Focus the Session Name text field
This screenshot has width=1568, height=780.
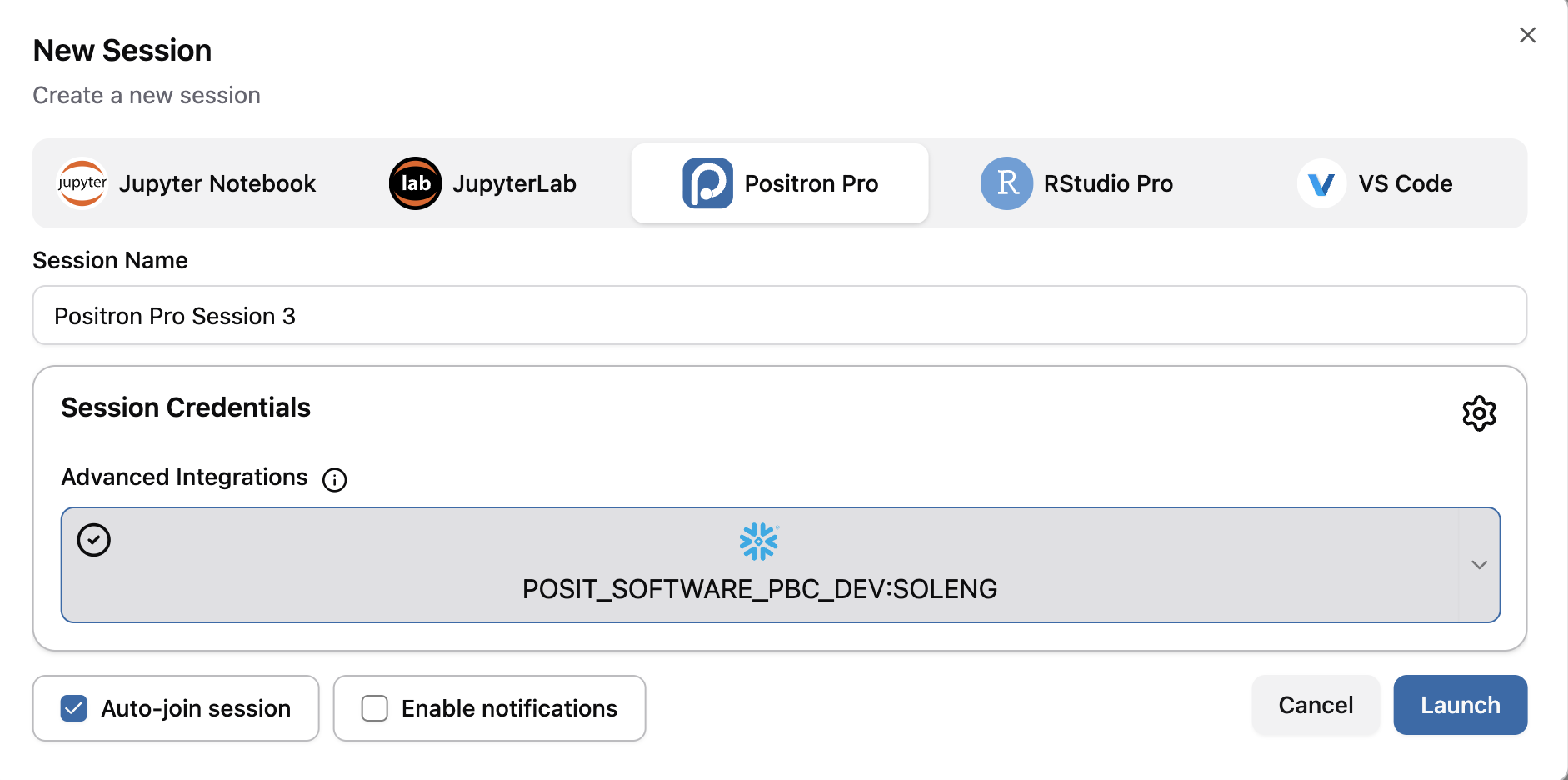point(779,316)
